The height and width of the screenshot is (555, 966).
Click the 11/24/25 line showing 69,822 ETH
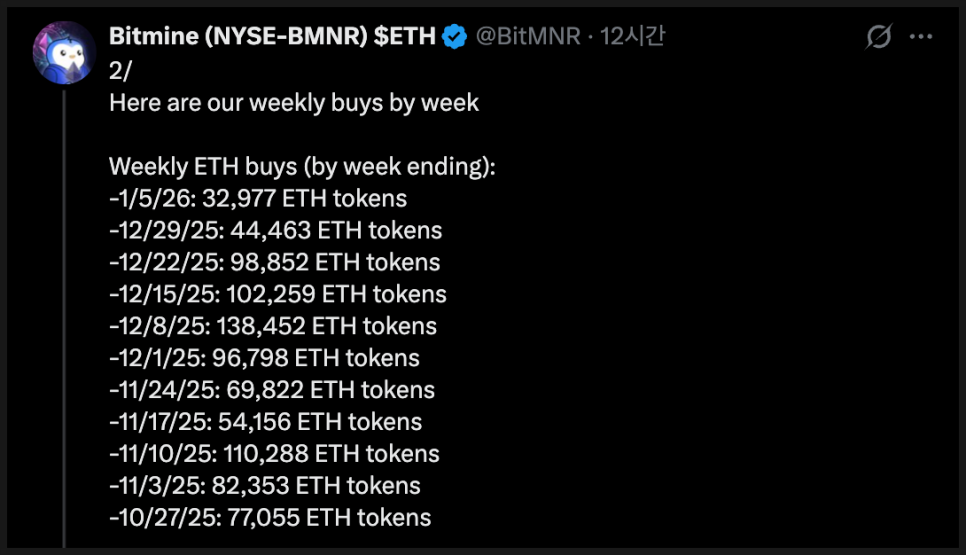(272, 390)
